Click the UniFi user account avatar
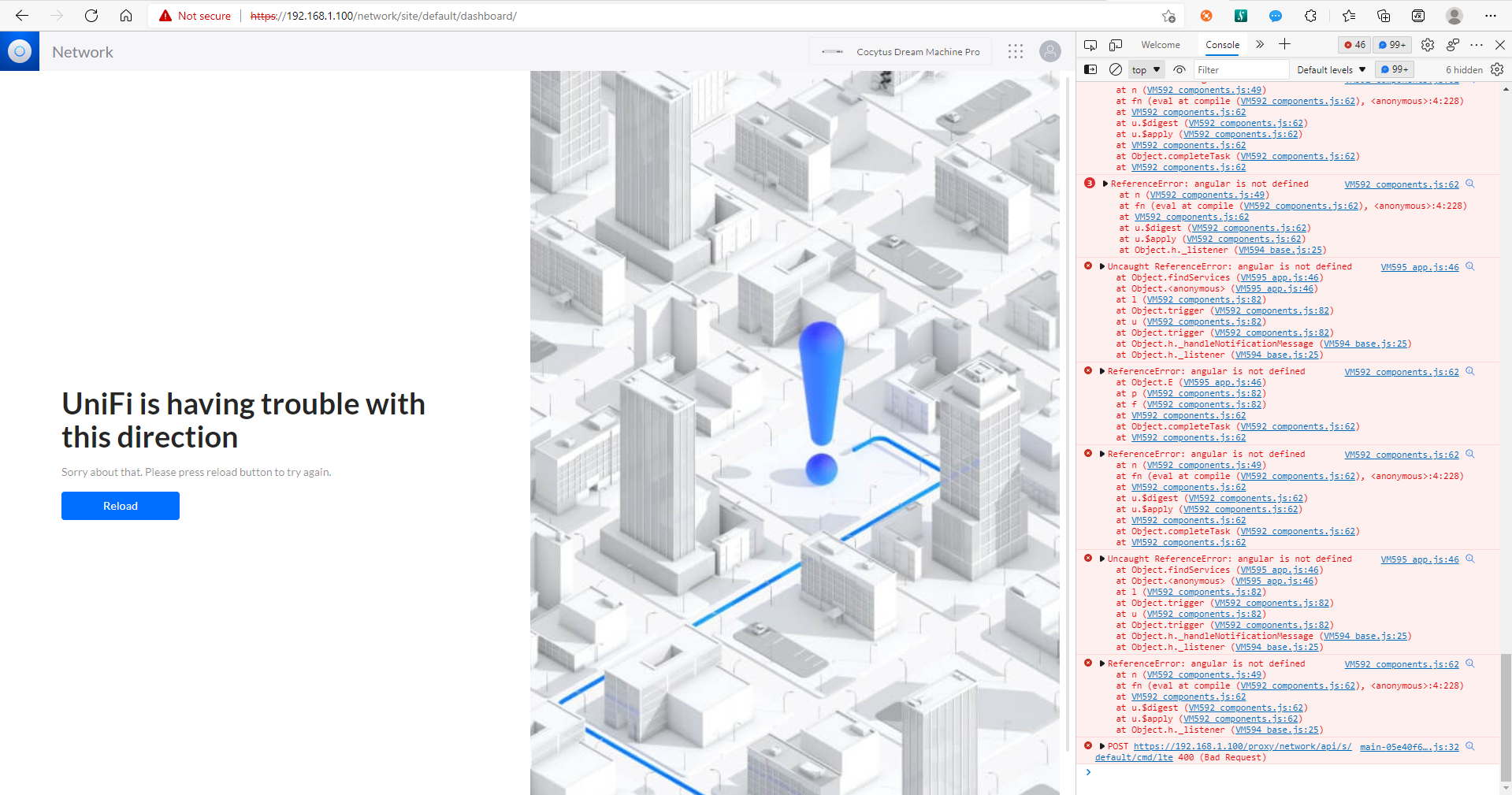 (x=1050, y=51)
